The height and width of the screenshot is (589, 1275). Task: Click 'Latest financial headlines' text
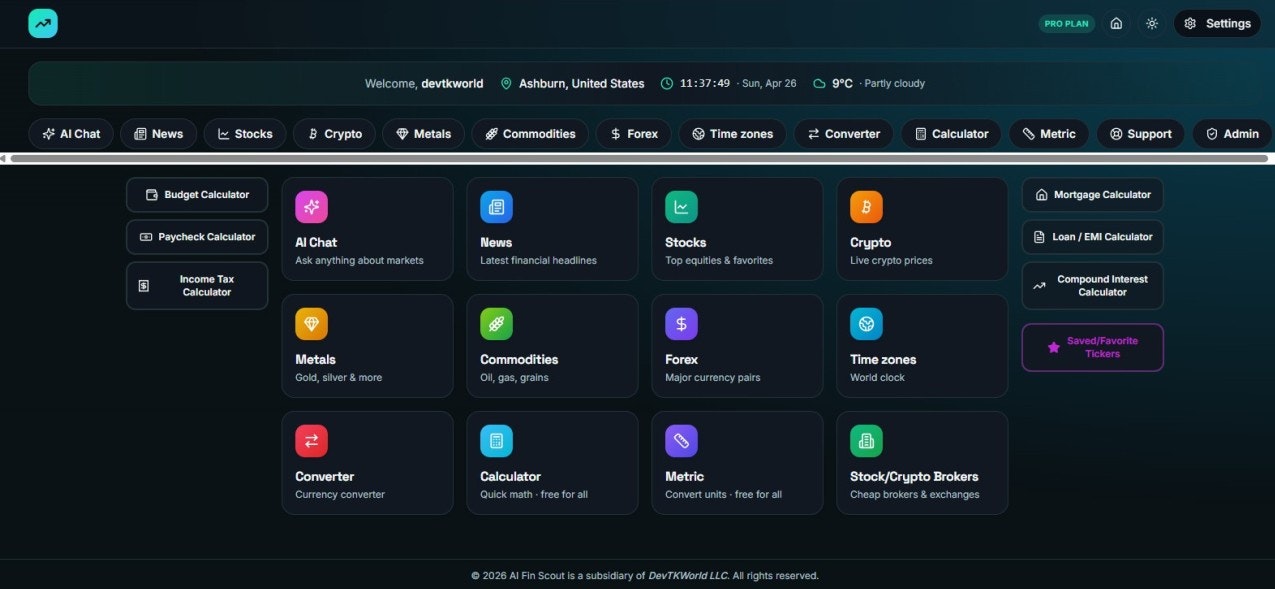[x=538, y=261]
